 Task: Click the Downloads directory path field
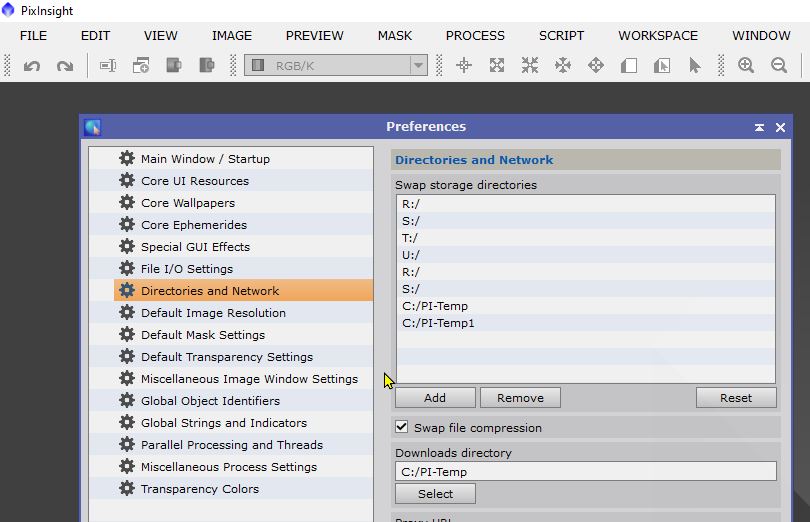click(x=586, y=471)
